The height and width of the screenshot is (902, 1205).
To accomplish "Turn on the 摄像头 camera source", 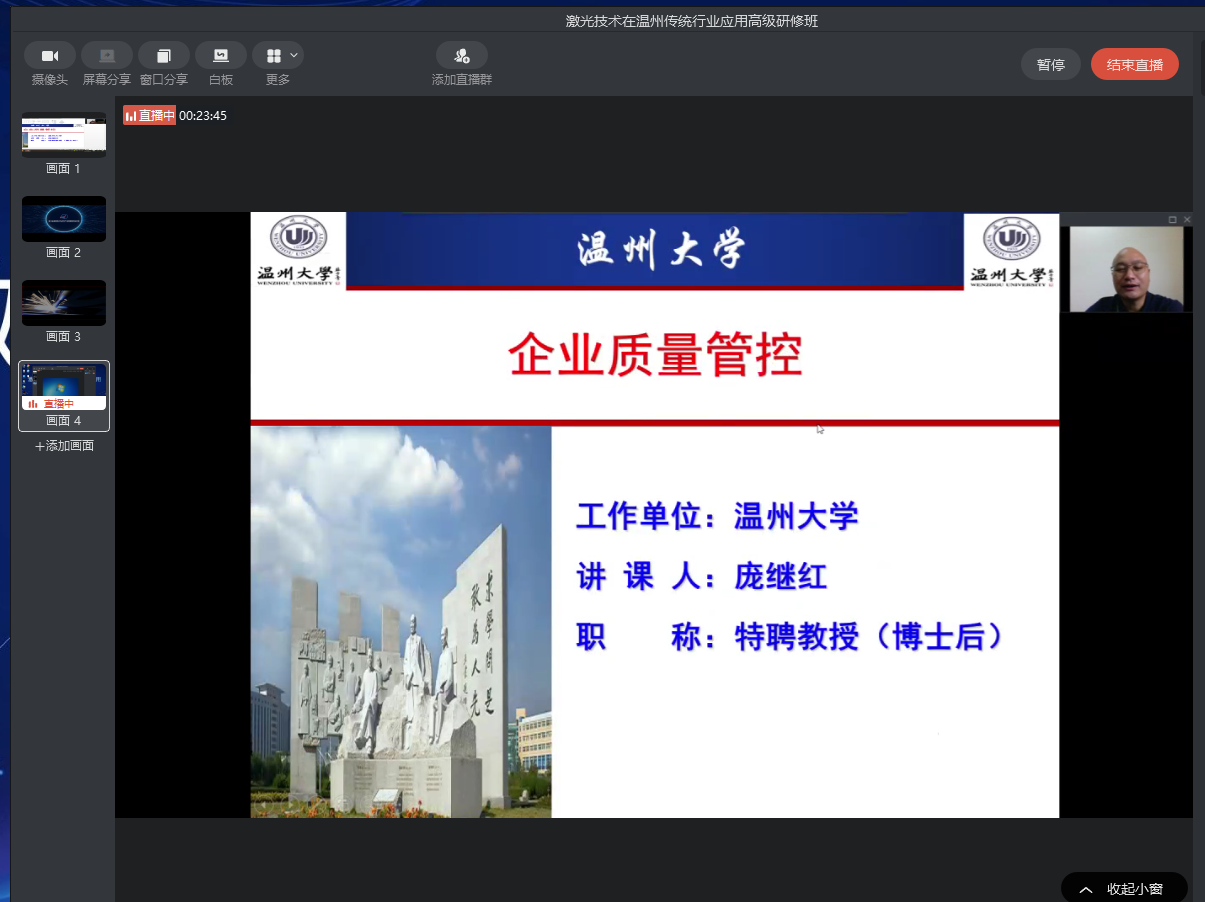I will (50, 56).
